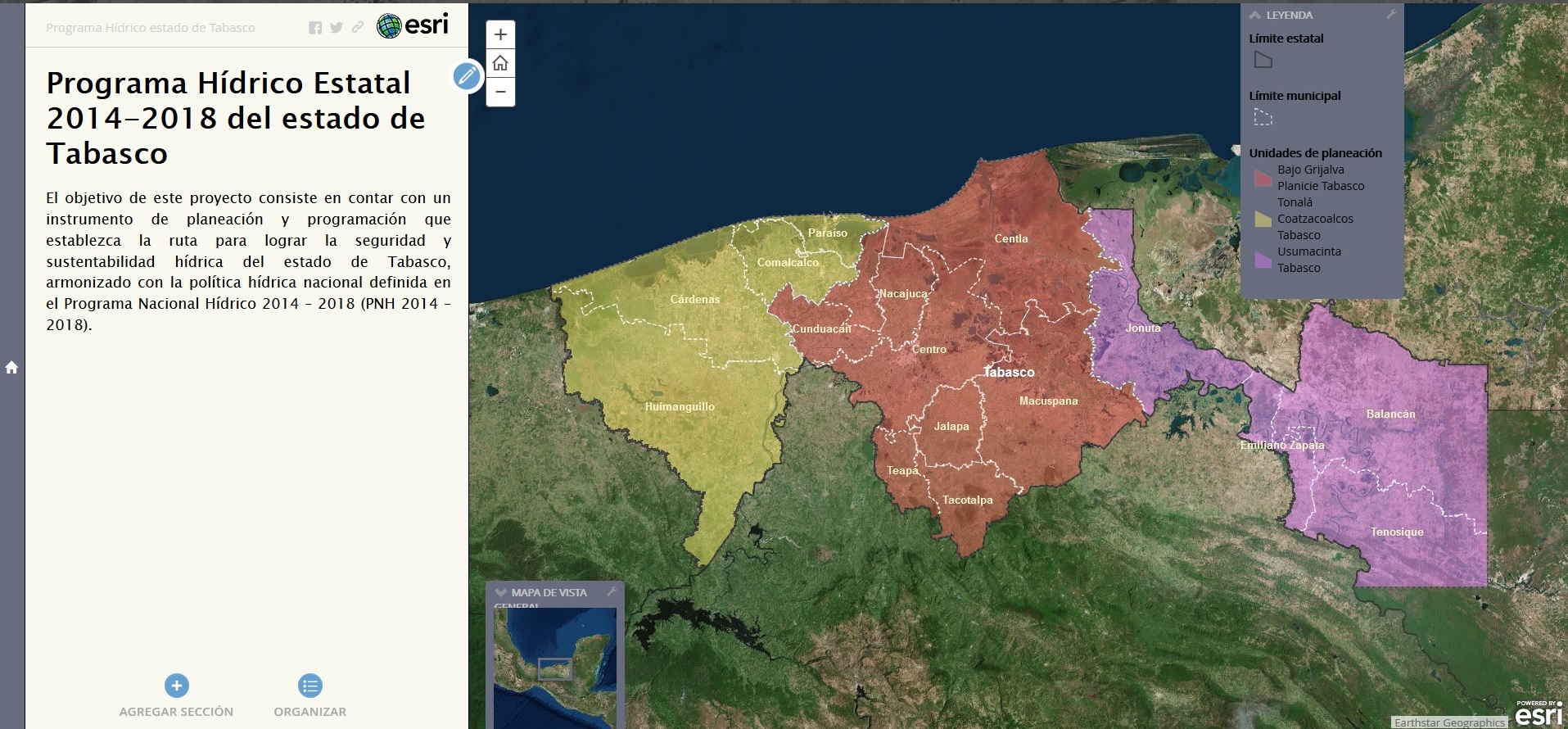Click the blue pencil edit button
This screenshot has width=1568, height=729.
tap(467, 76)
